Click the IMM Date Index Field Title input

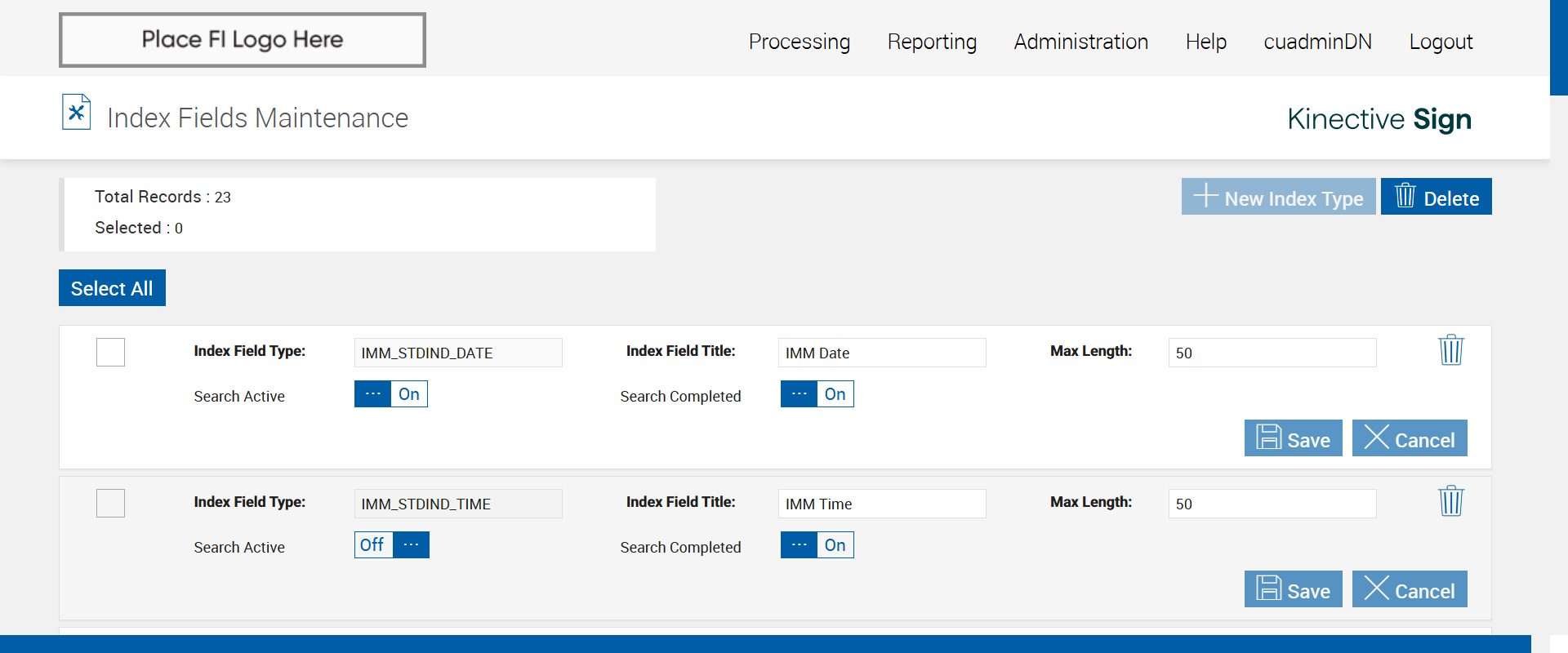tap(882, 353)
